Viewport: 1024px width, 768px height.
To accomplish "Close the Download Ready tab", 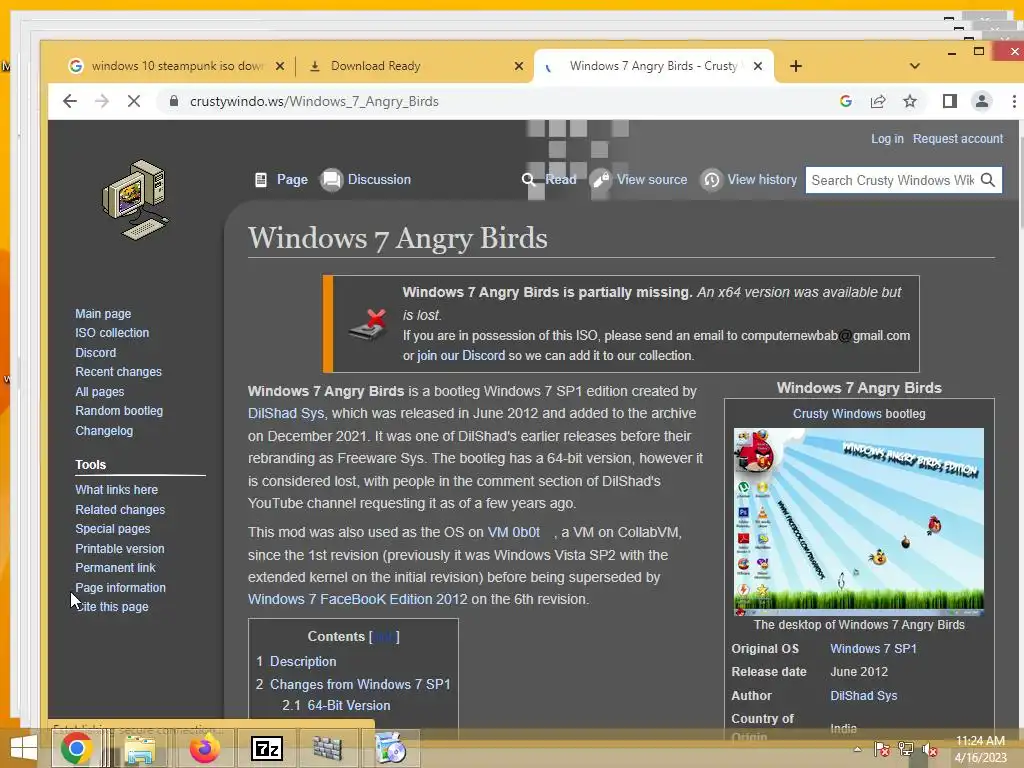I will click(x=519, y=66).
